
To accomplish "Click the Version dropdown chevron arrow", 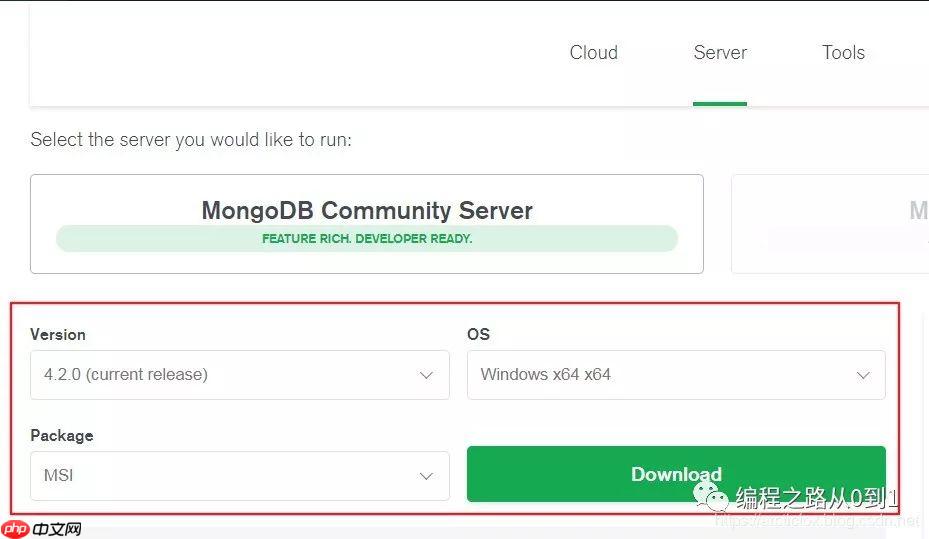I will pyautogui.click(x=426, y=376).
